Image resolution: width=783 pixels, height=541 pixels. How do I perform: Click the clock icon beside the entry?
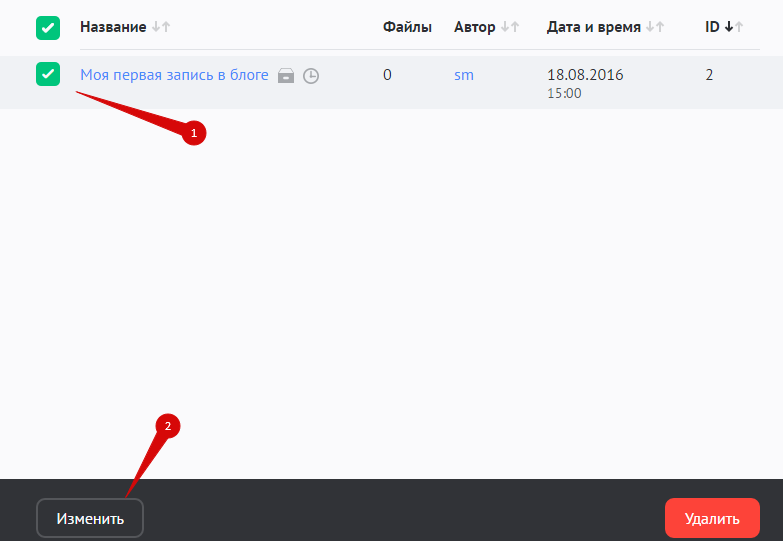tap(311, 75)
